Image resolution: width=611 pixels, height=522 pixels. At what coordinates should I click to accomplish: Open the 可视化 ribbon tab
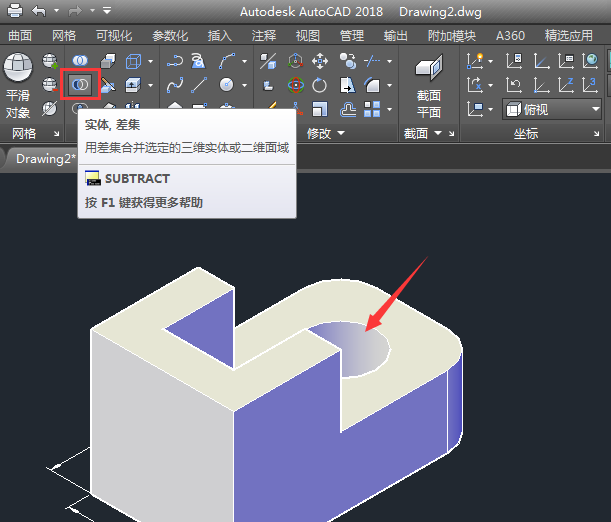pyautogui.click(x=113, y=36)
